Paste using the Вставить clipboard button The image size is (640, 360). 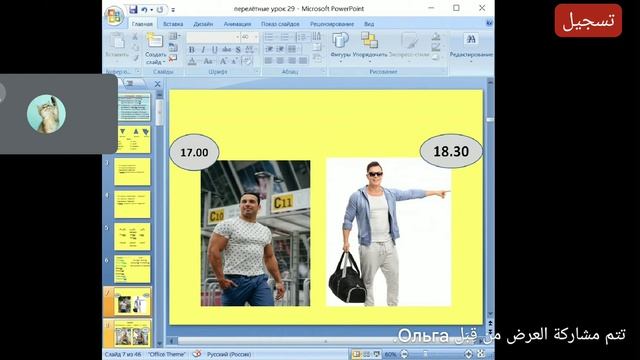[117, 46]
